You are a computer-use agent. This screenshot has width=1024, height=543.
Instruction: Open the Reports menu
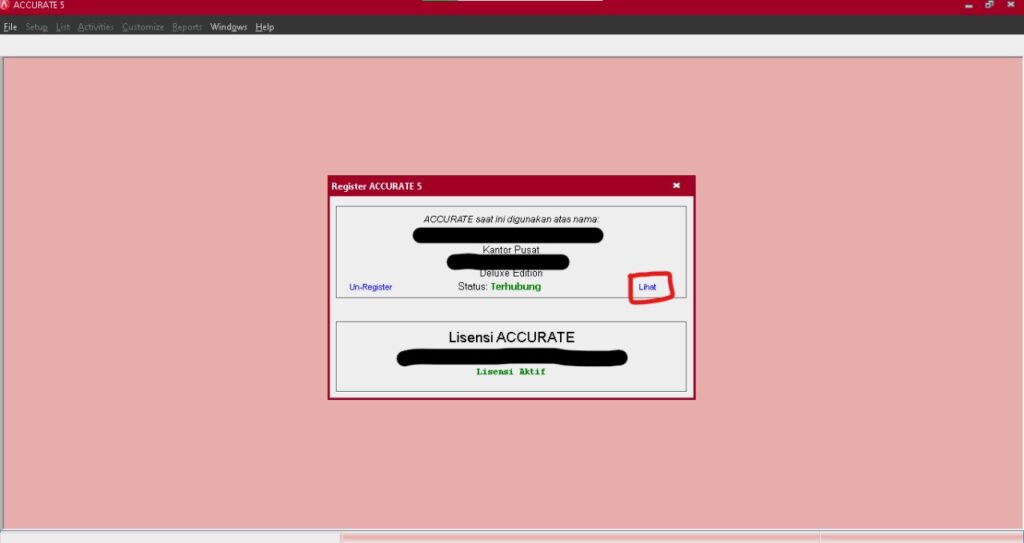[187, 27]
